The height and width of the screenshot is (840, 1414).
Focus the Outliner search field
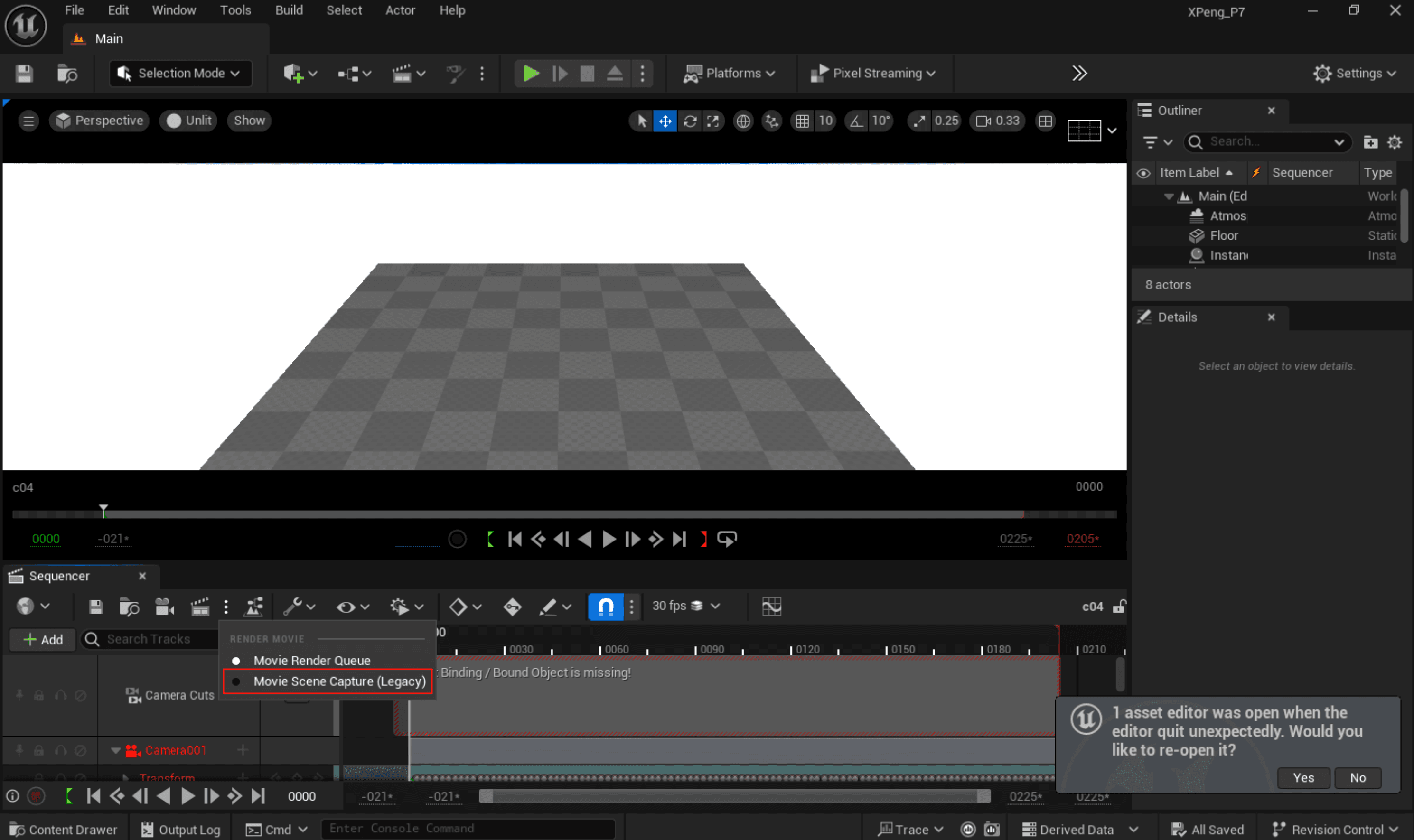1267,142
